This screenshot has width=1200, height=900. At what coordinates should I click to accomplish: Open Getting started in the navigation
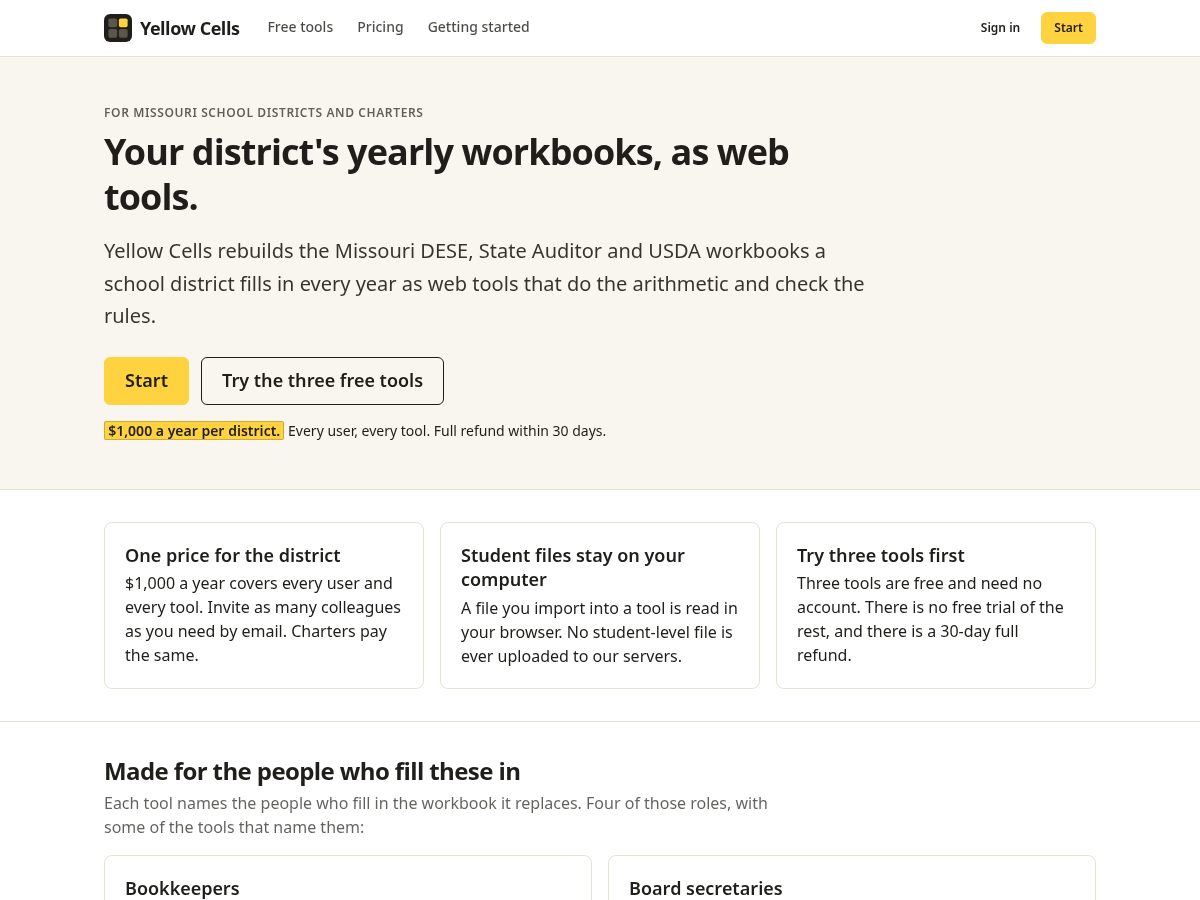click(478, 27)
